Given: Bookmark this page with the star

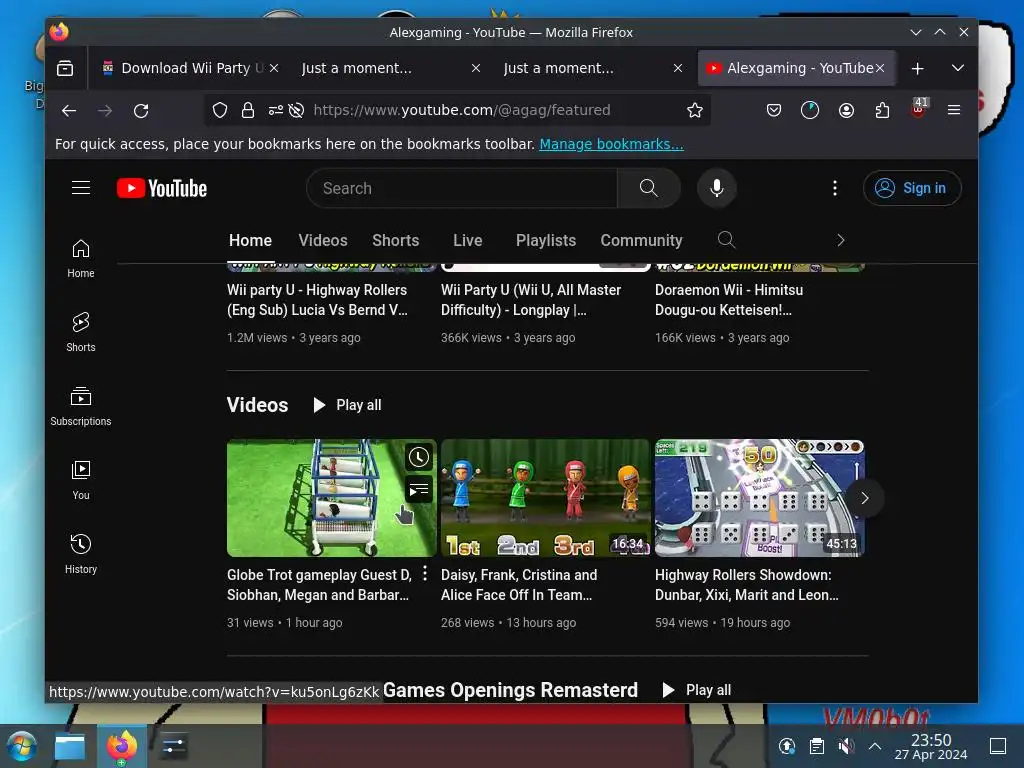Looking at the screenshot, I should click(x=695, y=110).
